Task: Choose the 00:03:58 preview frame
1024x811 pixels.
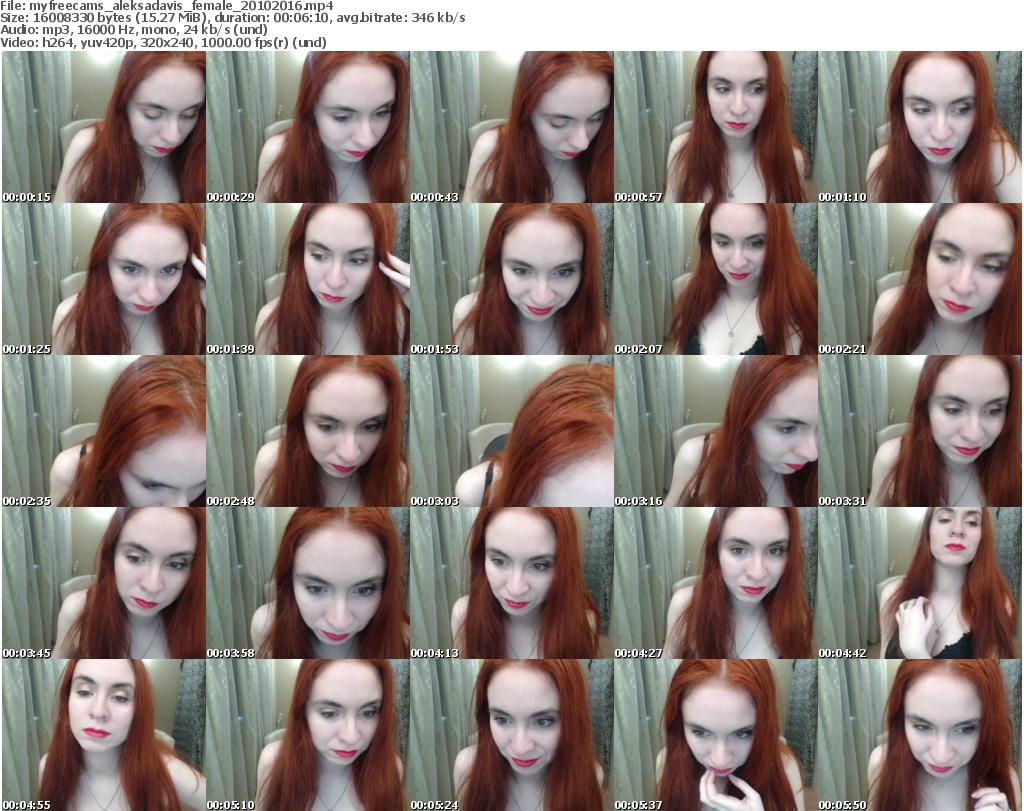Action: [x=308, y=583]
